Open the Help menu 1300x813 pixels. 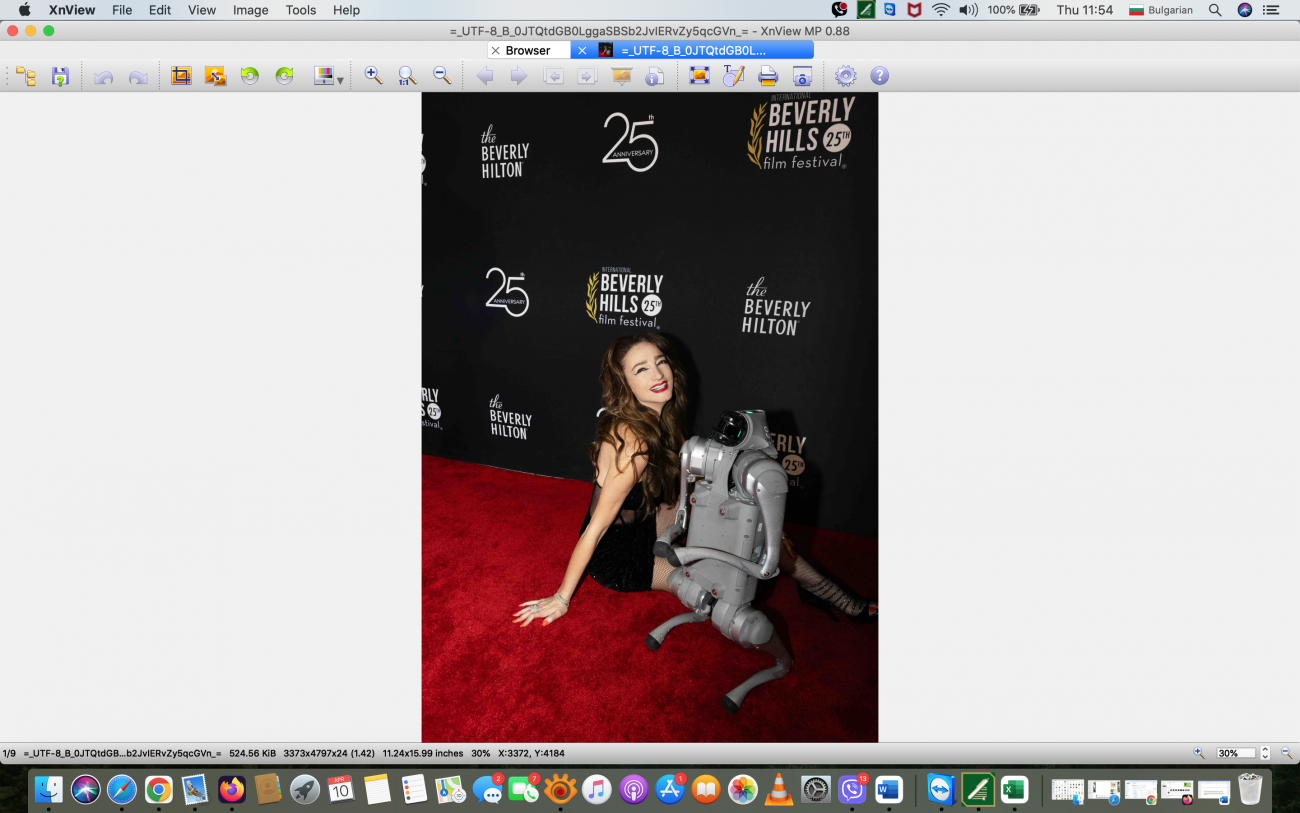[x=346, y=10]
